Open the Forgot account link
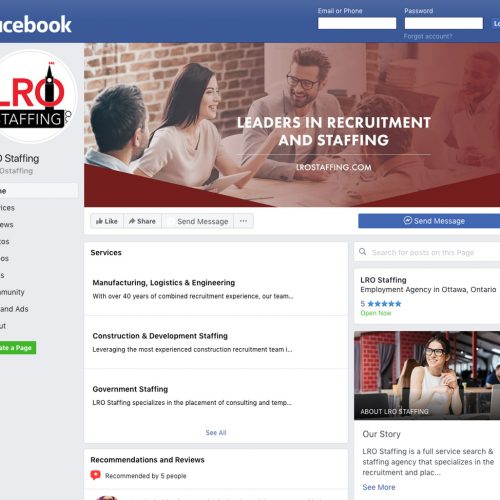The width and height of the screenshot is (500, 500). click(428, 36)
